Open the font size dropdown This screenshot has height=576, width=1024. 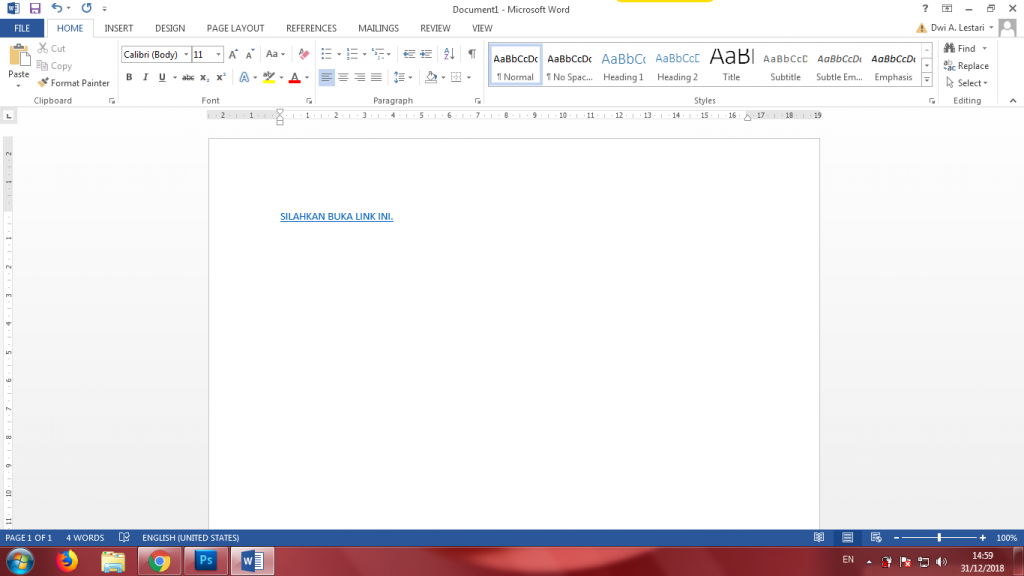218,55
